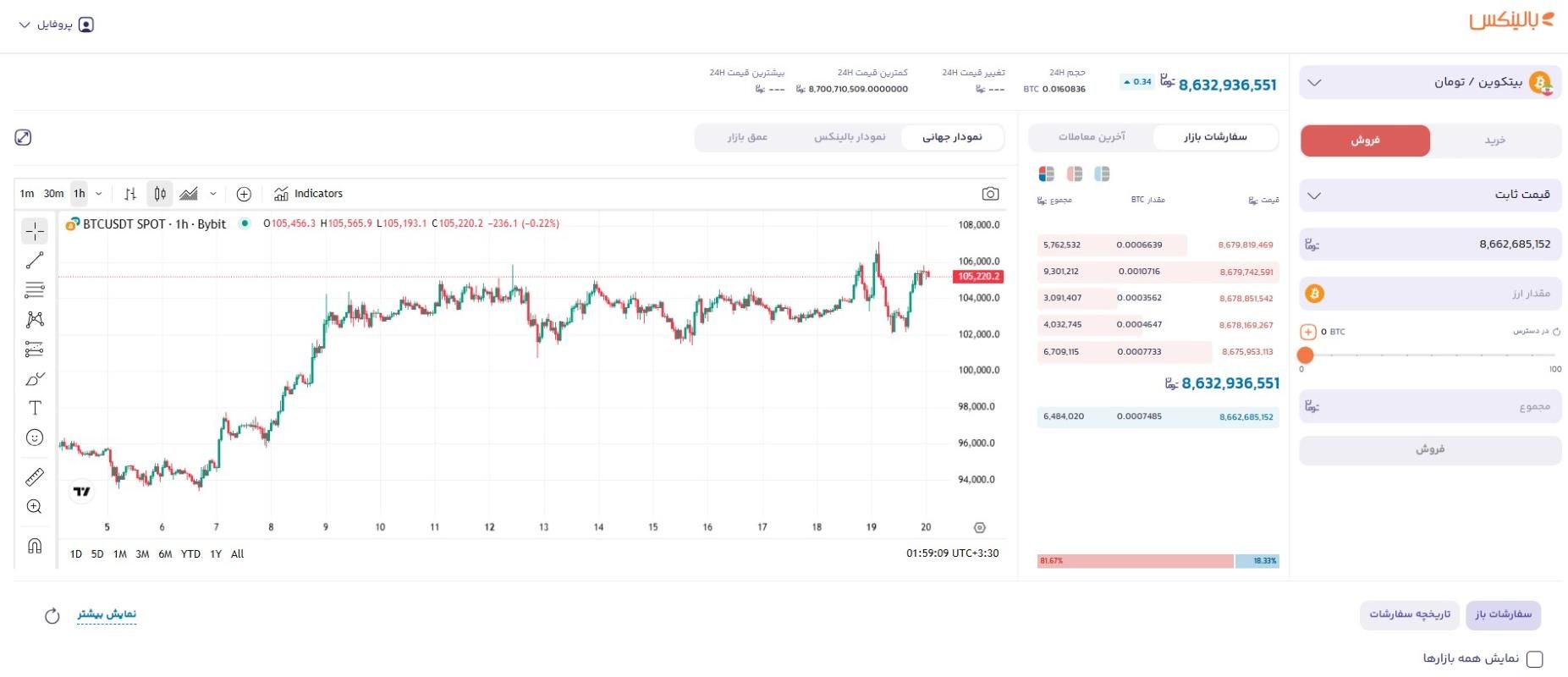Switch chart style to area
Viewport: 1568px width, 677px height.
pyautogui.click(x=189, y=194)
